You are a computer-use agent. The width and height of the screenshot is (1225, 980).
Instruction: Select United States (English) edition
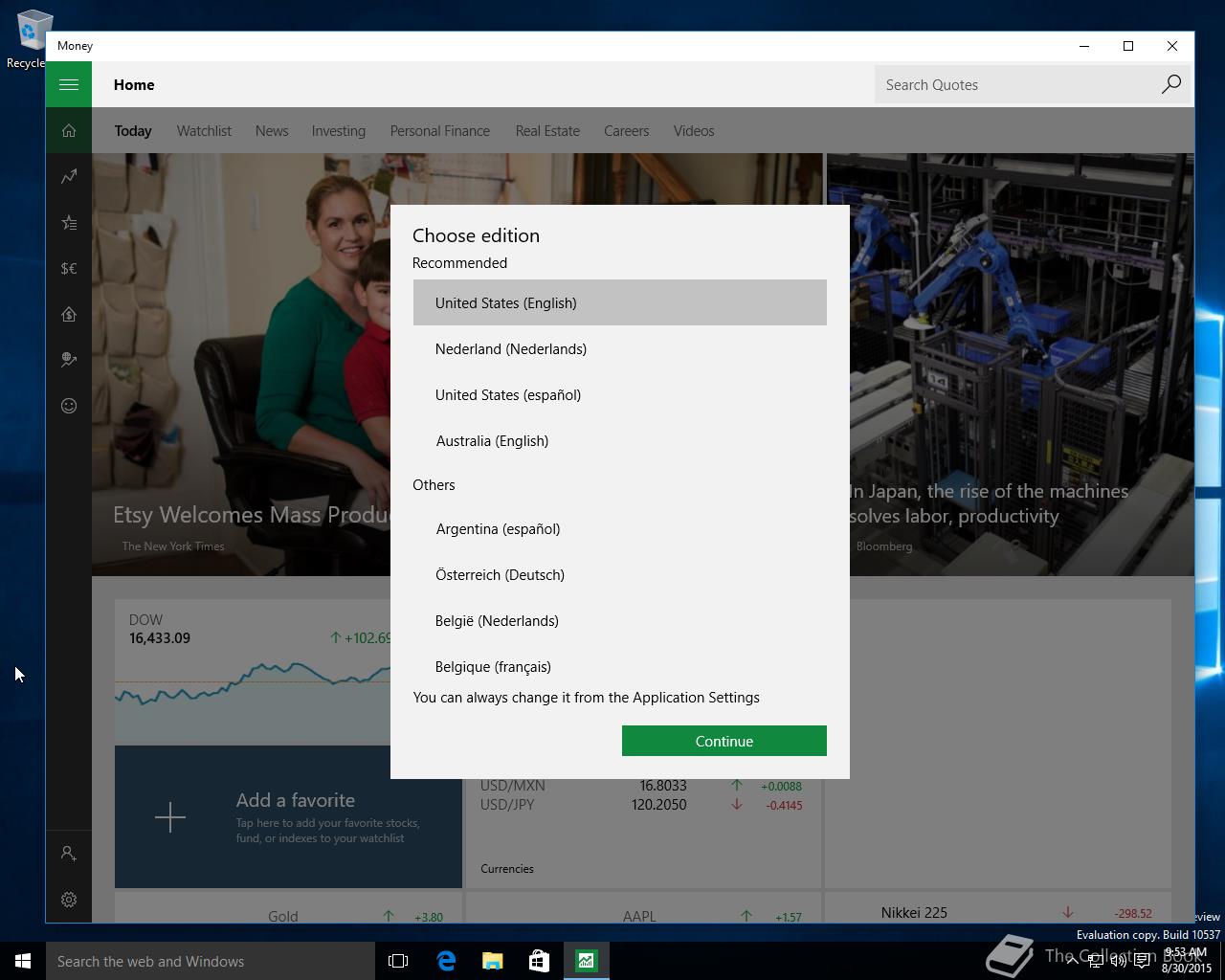coord(620,302)
